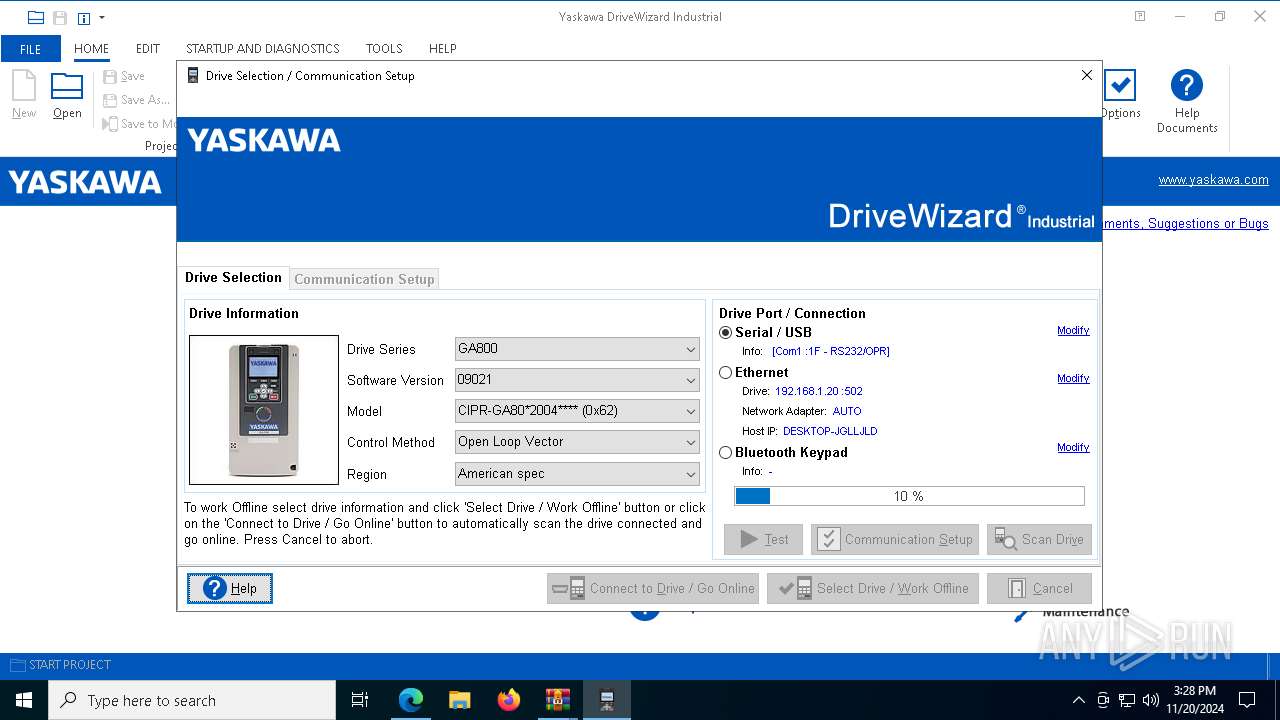1280x720 pixels.
Task: Click the DriveWizard taskbar icon
Action: coord(607,700)
